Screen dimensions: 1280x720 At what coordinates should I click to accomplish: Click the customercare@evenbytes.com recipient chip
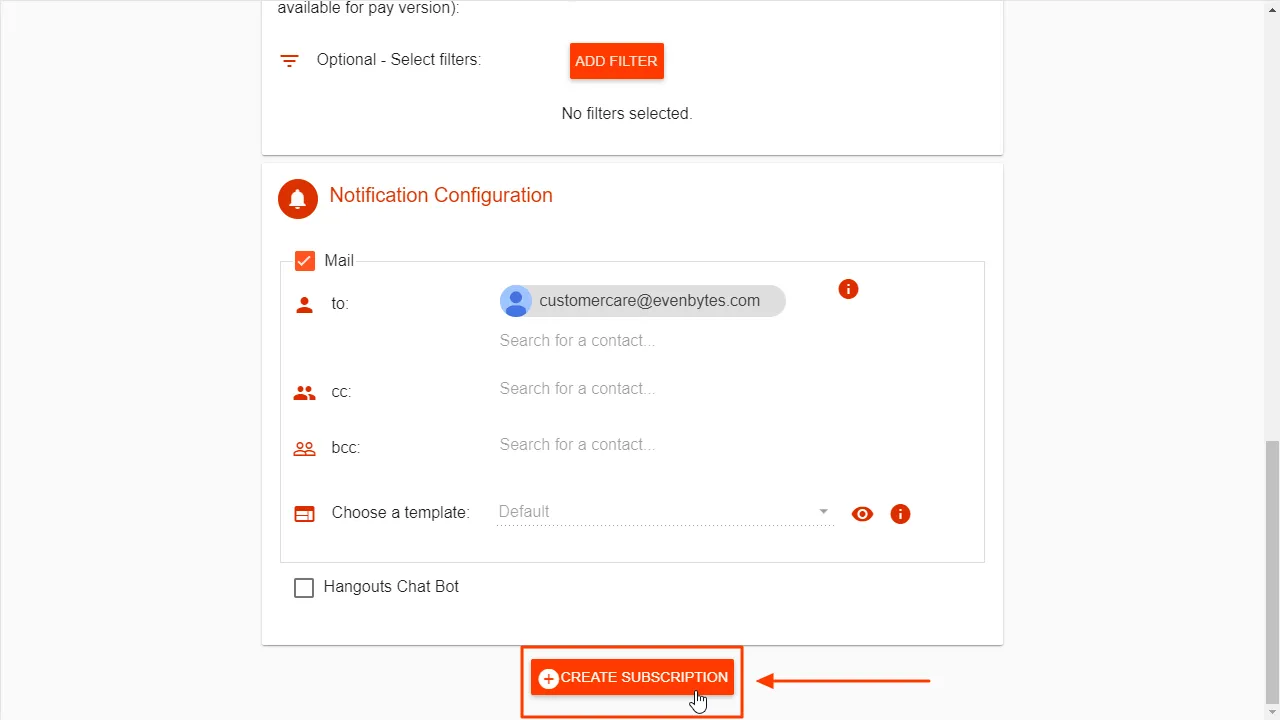tap(643, 301)
